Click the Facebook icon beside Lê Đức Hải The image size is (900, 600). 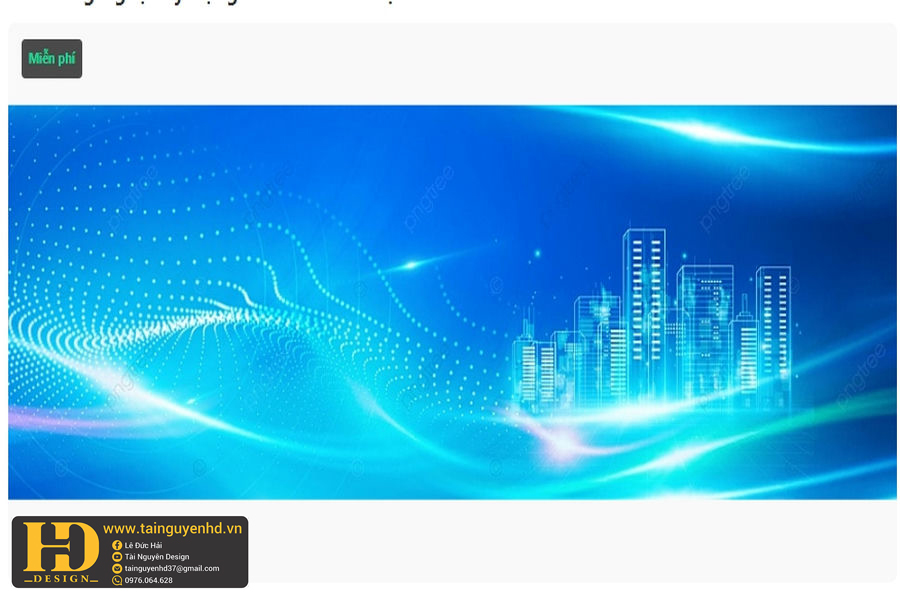click(x=117, y=545)
